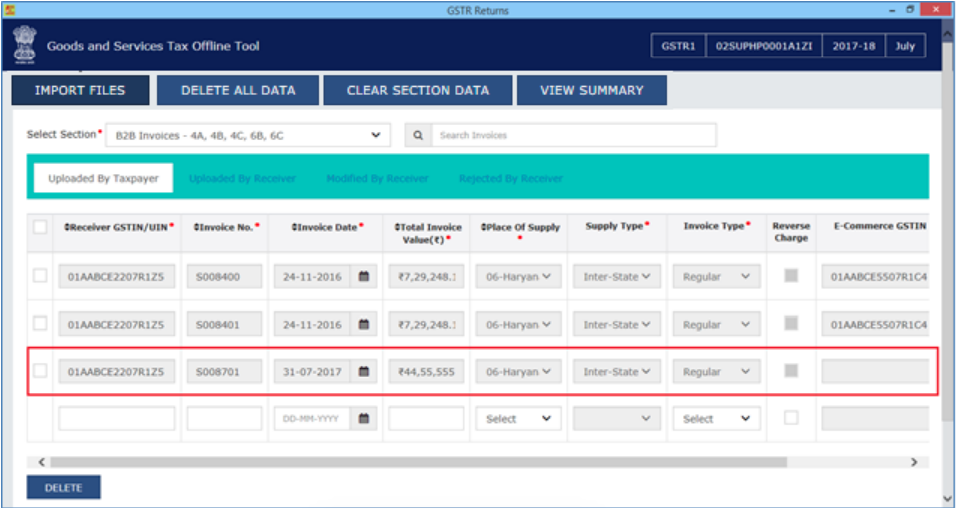The image size is (956, 509).
Task: Click horizontal scrollbar left arrow
Action: [41, 462]
